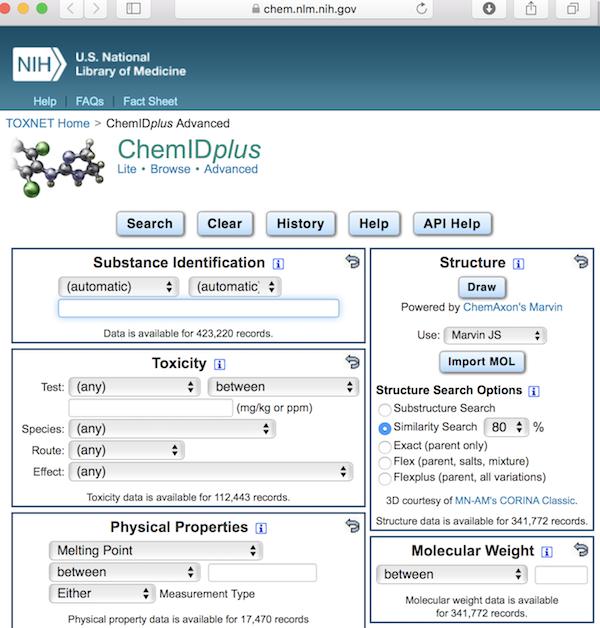Click the toxicity mg/kg value field
Image resolution: width=600 pixels, height=628 pixels.
tap(151, 408)
